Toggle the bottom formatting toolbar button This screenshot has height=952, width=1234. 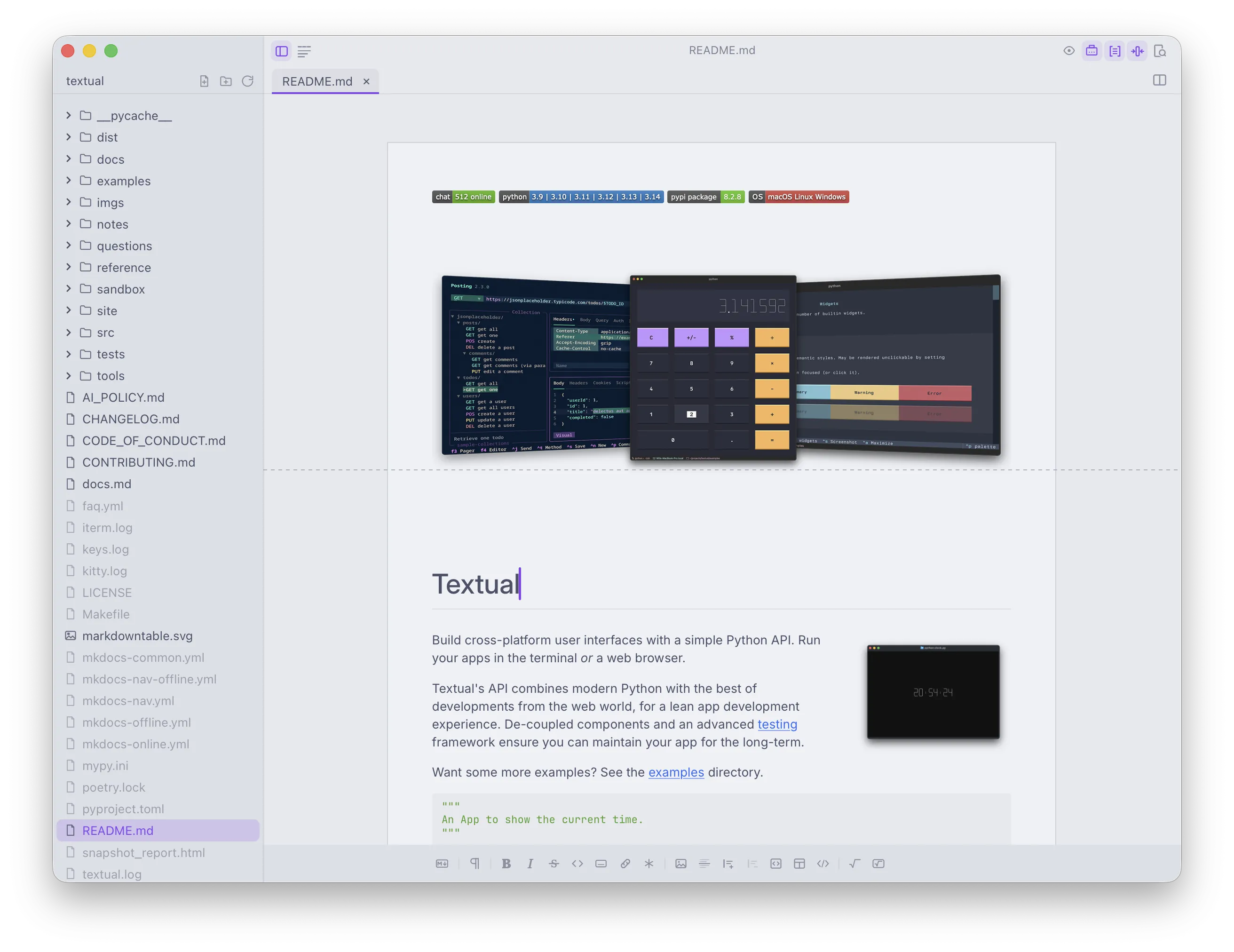[1092, 51]
